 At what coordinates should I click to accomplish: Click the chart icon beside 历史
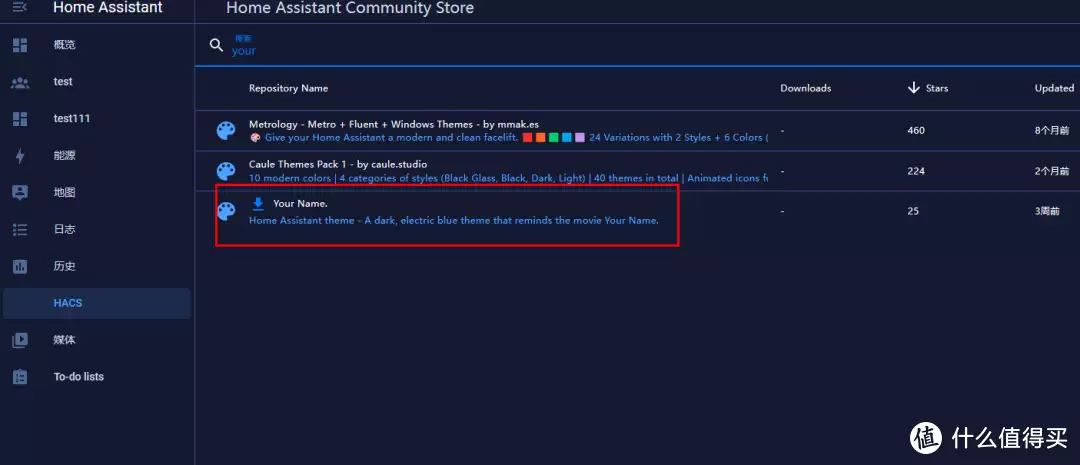coord(20,267)
